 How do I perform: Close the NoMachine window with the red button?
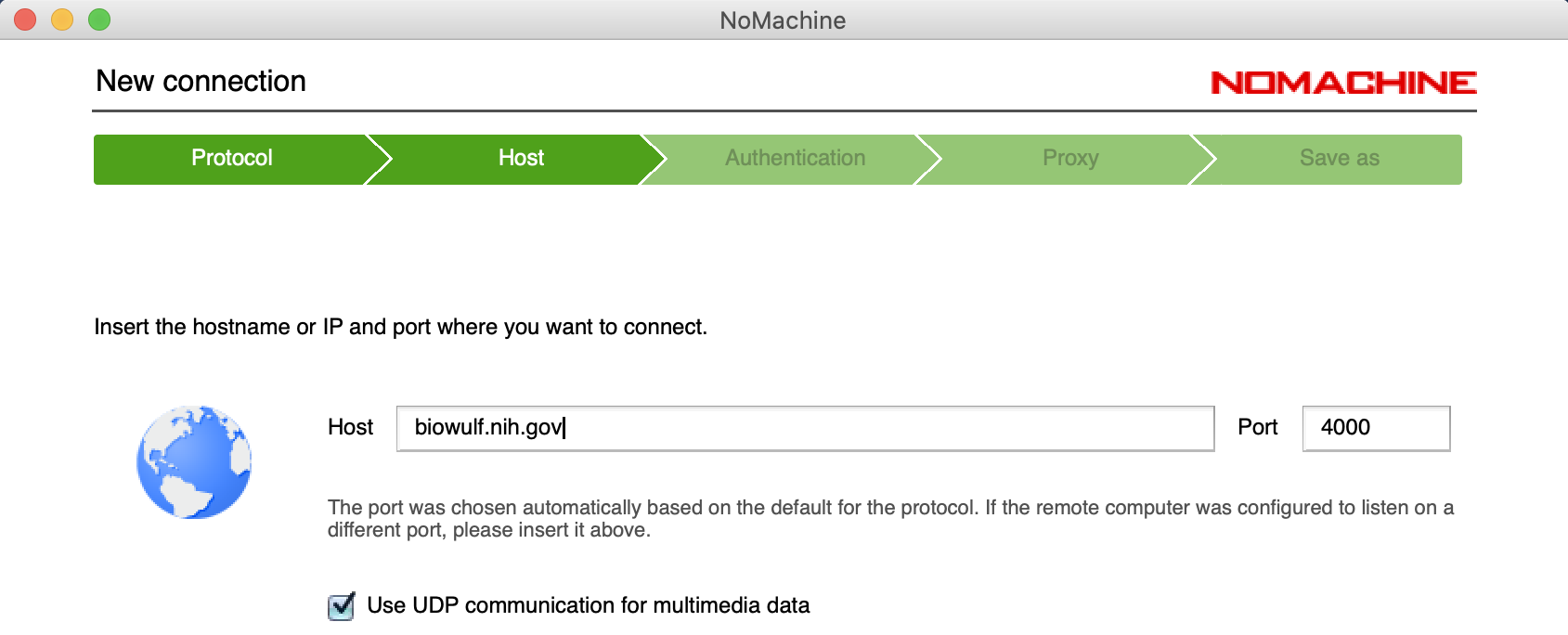point(25,19)
